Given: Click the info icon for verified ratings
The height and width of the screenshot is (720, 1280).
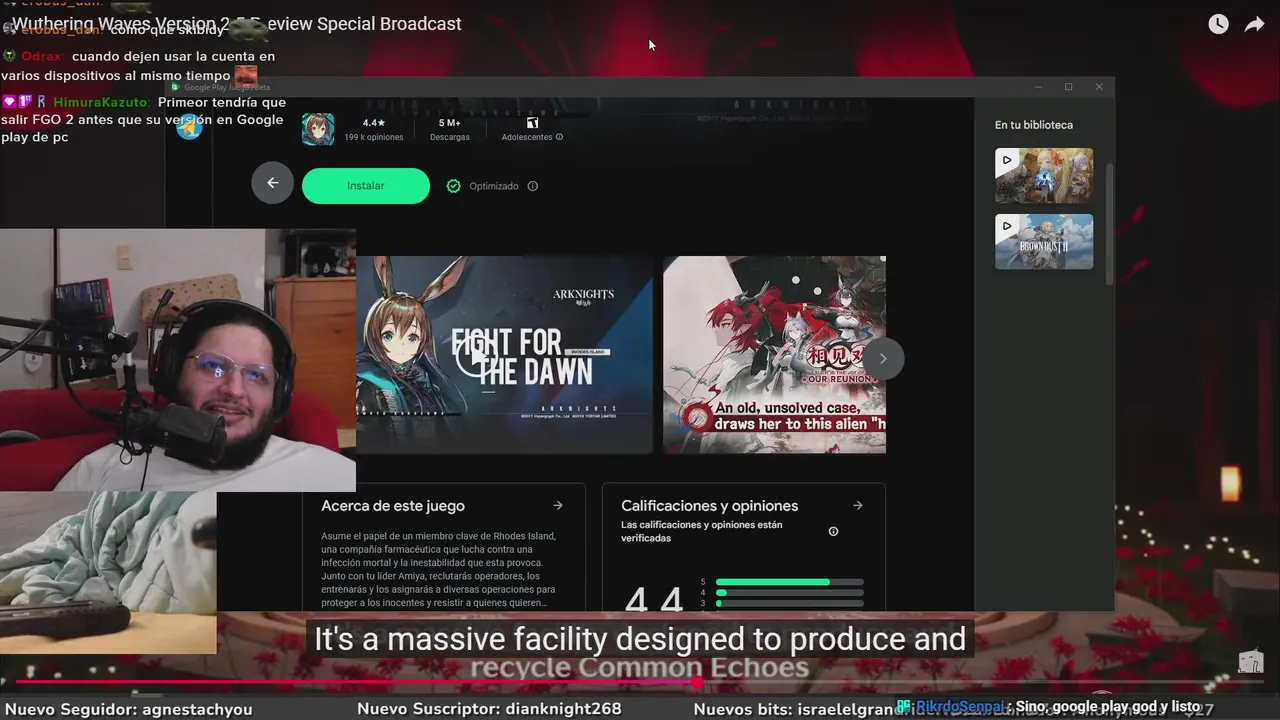Looking at the screenshot, I should tap(833, 532).
